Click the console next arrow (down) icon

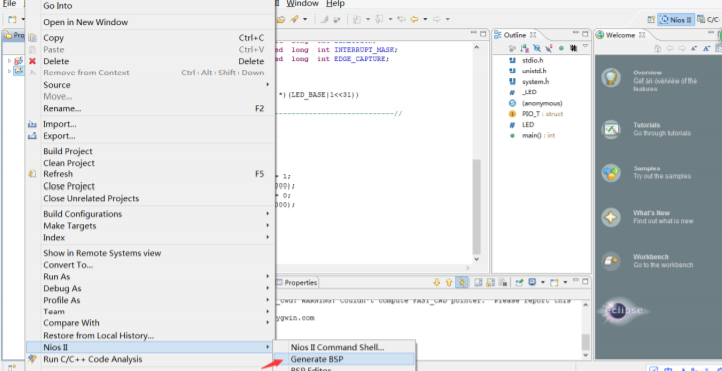pyautogui.click(x=437, y=282)
